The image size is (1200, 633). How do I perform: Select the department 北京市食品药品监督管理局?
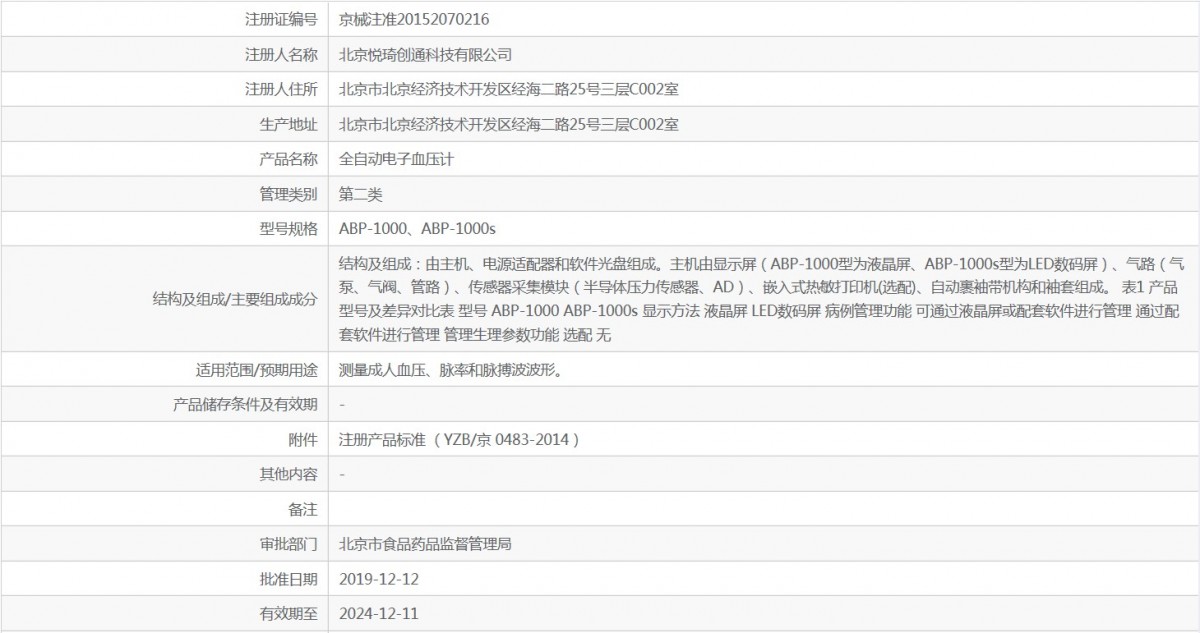426,545
